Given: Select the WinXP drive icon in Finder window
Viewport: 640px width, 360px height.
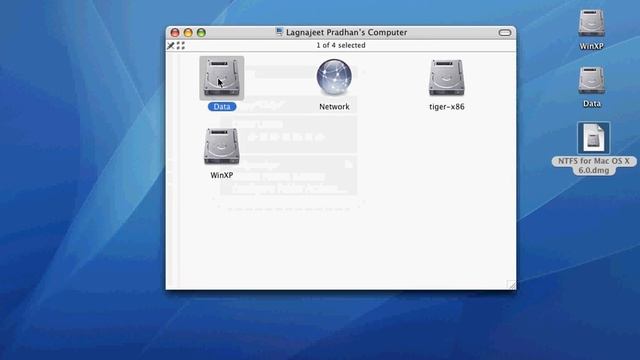Looking at the screenshot, I should [x=222, y=146].
